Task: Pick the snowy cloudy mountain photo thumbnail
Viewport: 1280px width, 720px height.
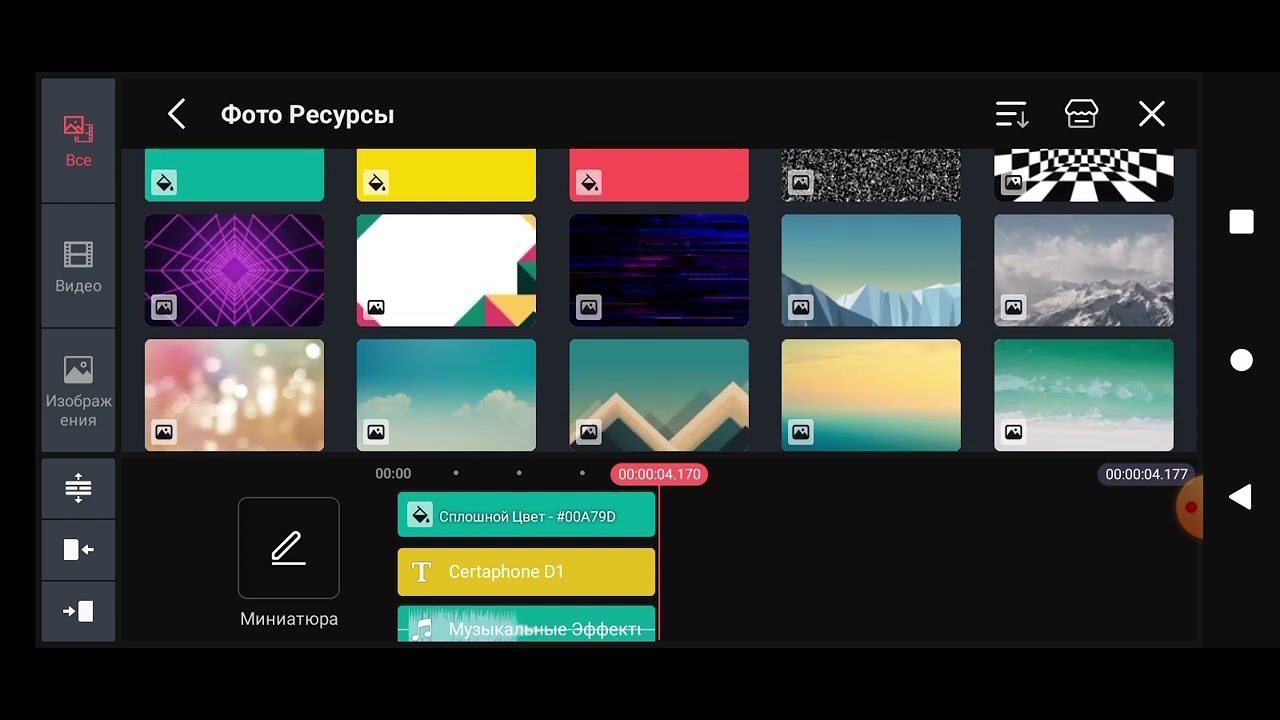Action: (1084, 270)
